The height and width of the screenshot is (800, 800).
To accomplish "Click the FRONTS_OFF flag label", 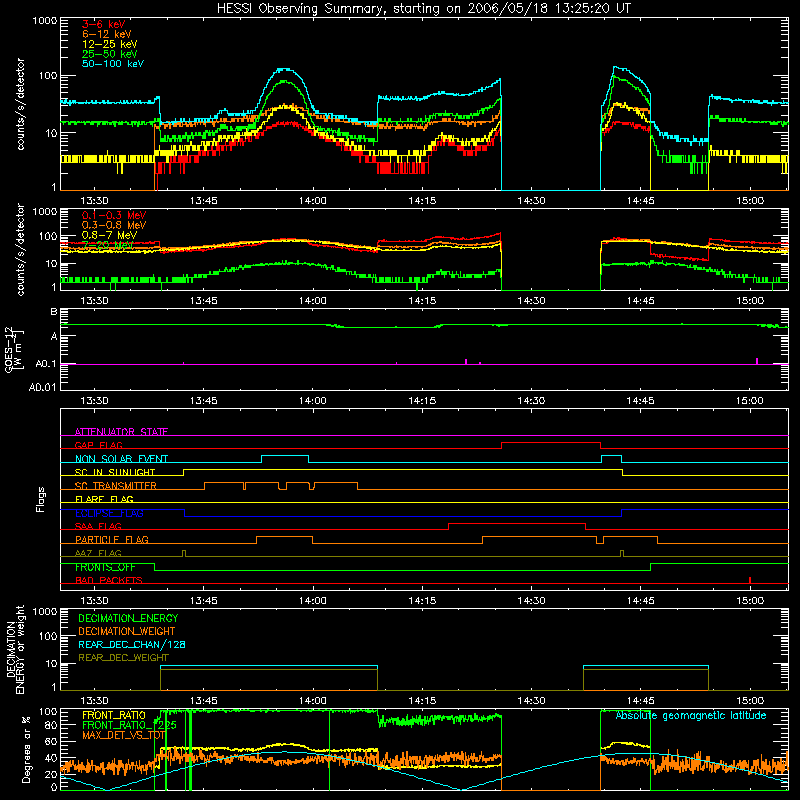I will click(x=105, y=567).
